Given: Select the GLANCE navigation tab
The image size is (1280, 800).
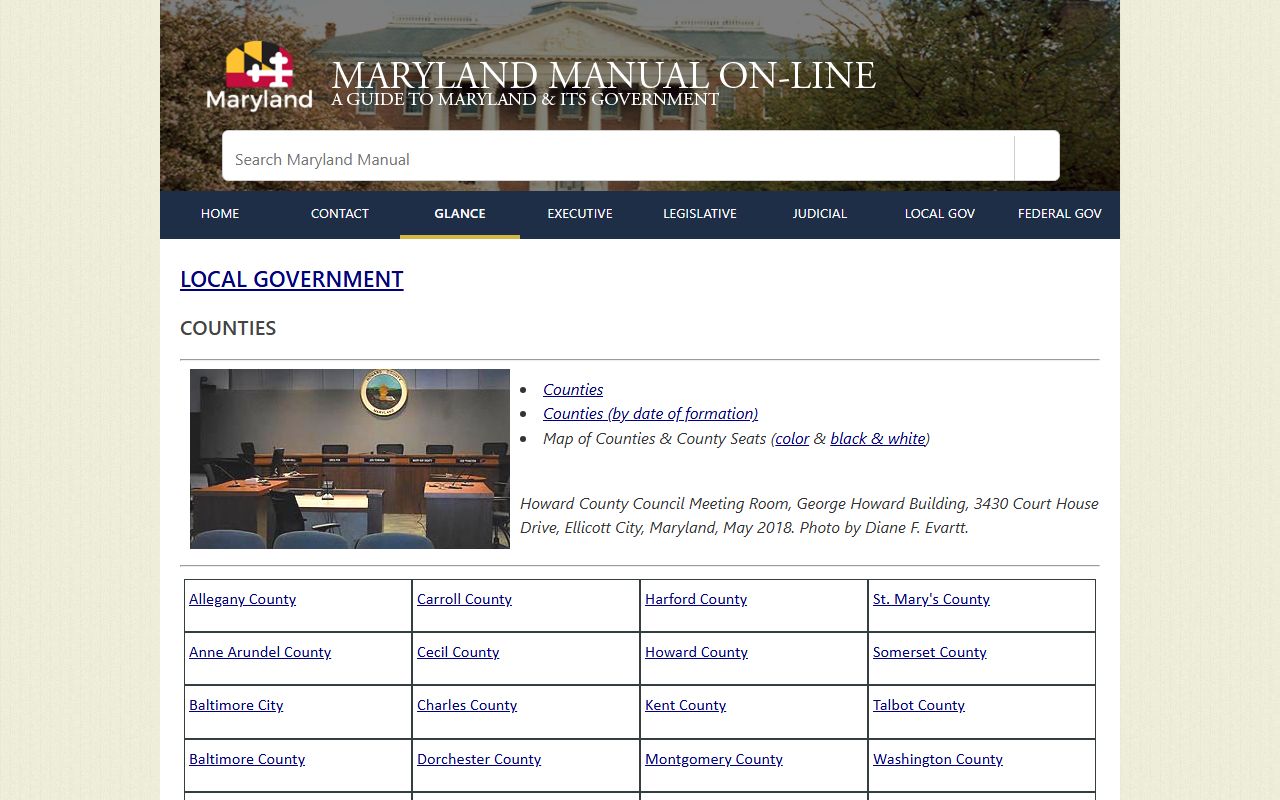Looking at the screenshot, I should (460, 214).
